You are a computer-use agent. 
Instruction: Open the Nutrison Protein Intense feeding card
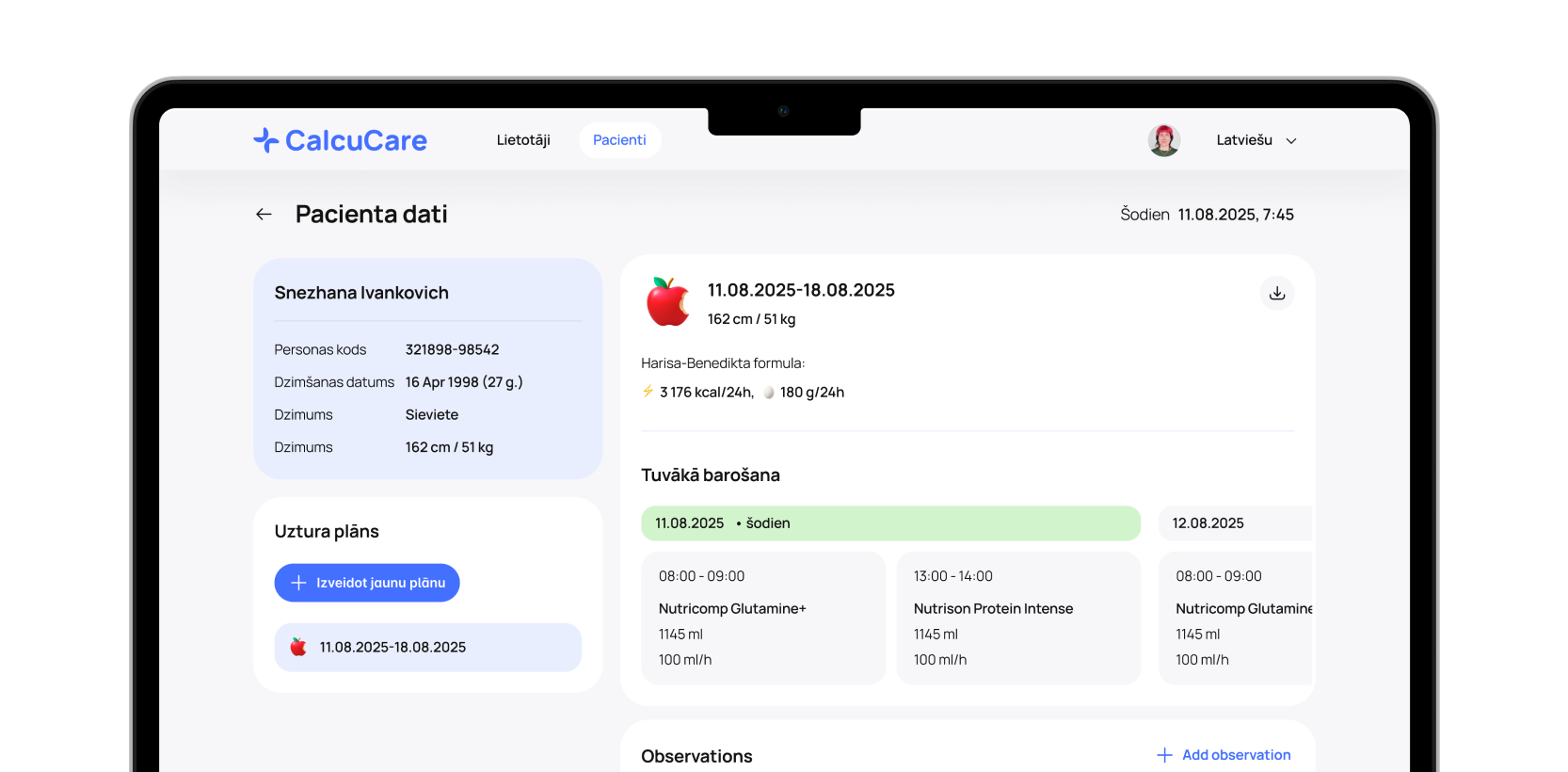[1017, 618]
